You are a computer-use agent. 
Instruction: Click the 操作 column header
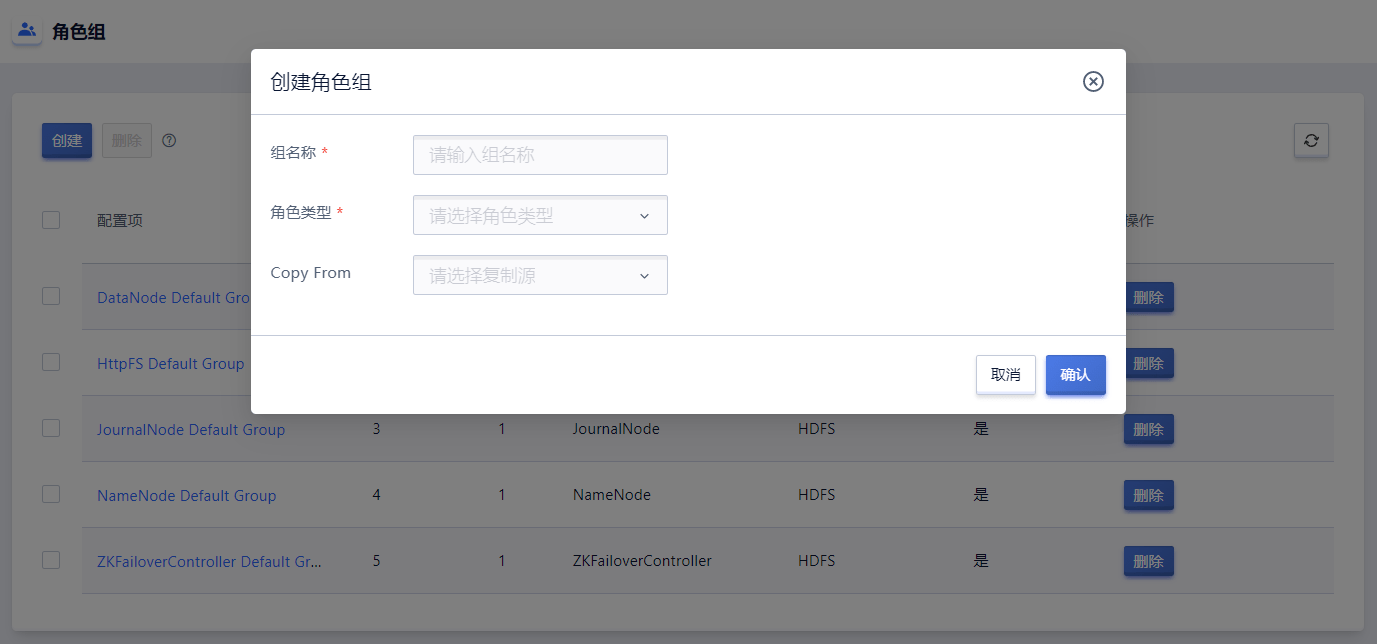click(1140, 221)
